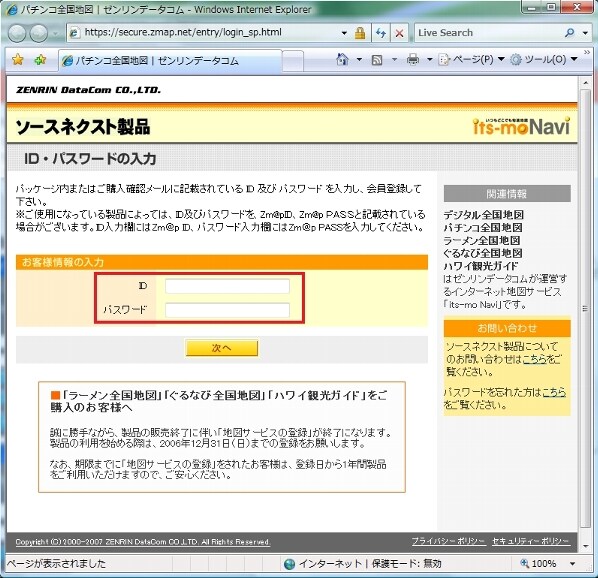
Task: Open the Favorites Center star icon
Action: pos(18,60)
